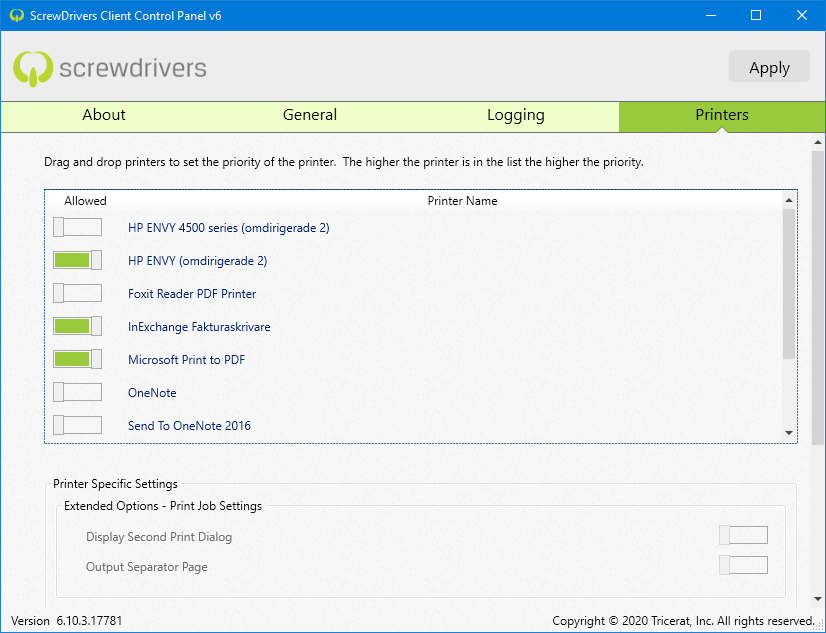Click Output Separator Page label
826x633 pixels.
pyautogui.click(x=146, y=567)
